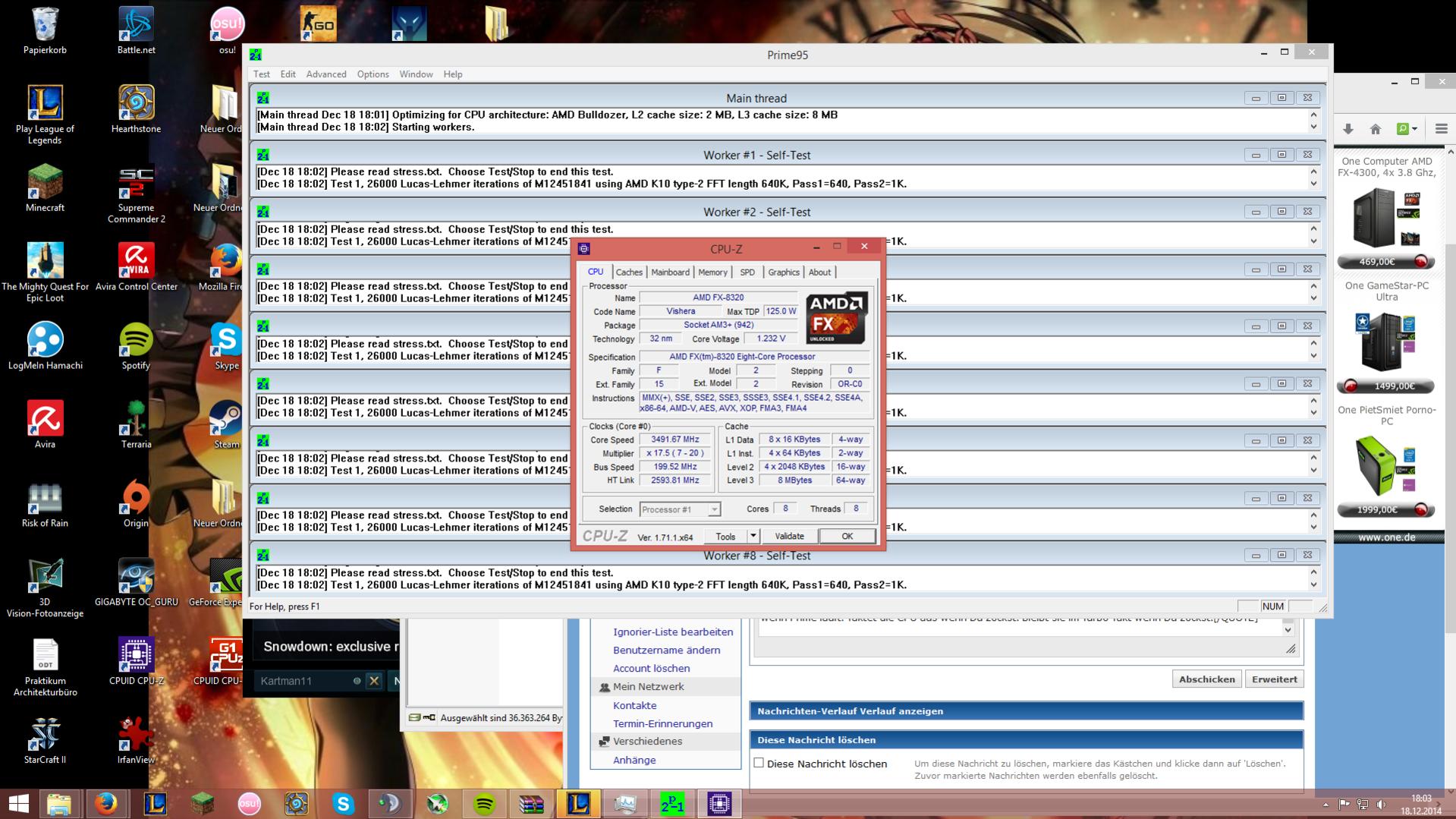This screenshot has height=819, width=1456.
Task: Click scroll-down arrow in Main thread pane
Action: point(1313,128)
